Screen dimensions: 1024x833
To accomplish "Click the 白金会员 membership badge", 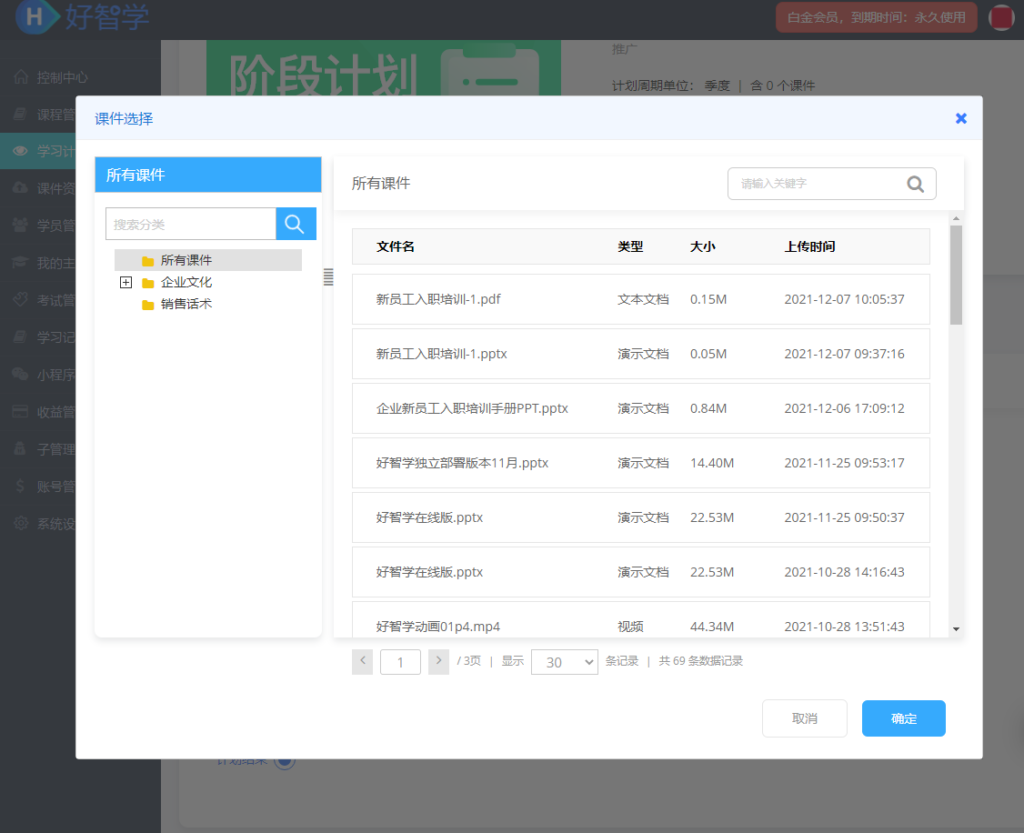I will [x=876, y=17].
